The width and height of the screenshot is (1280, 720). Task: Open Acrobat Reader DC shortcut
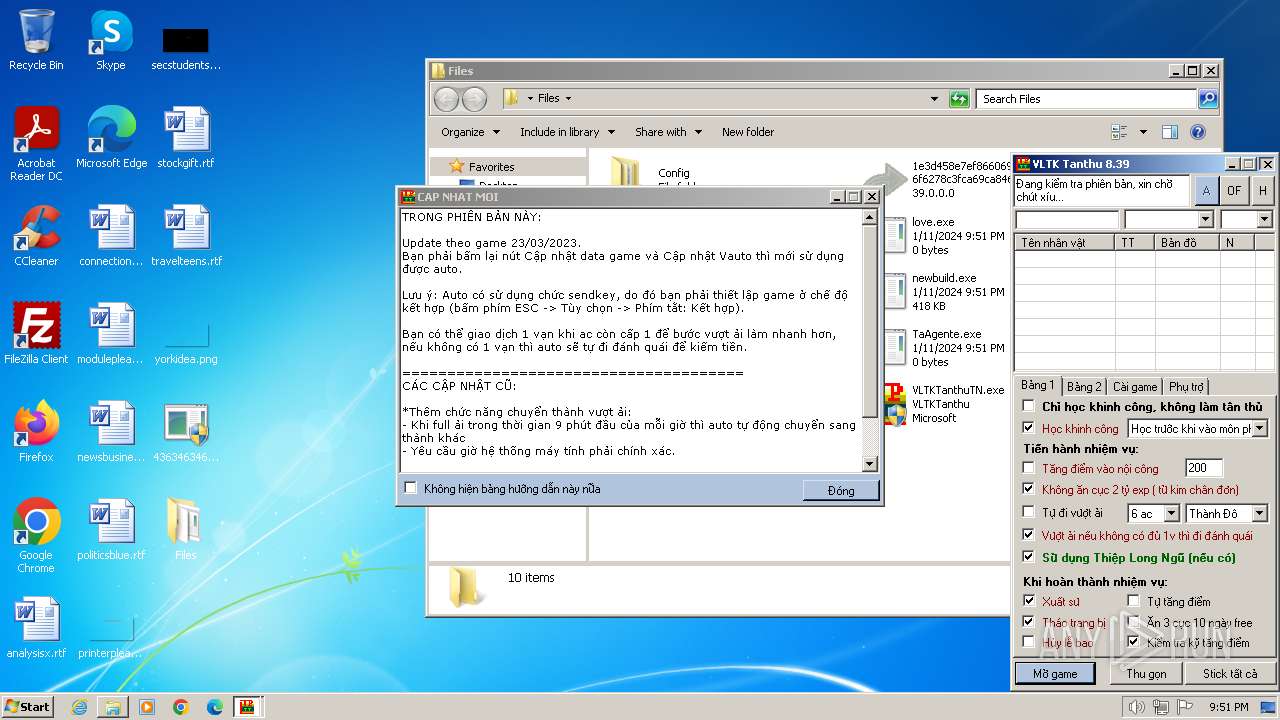click(x=36, y=143)
